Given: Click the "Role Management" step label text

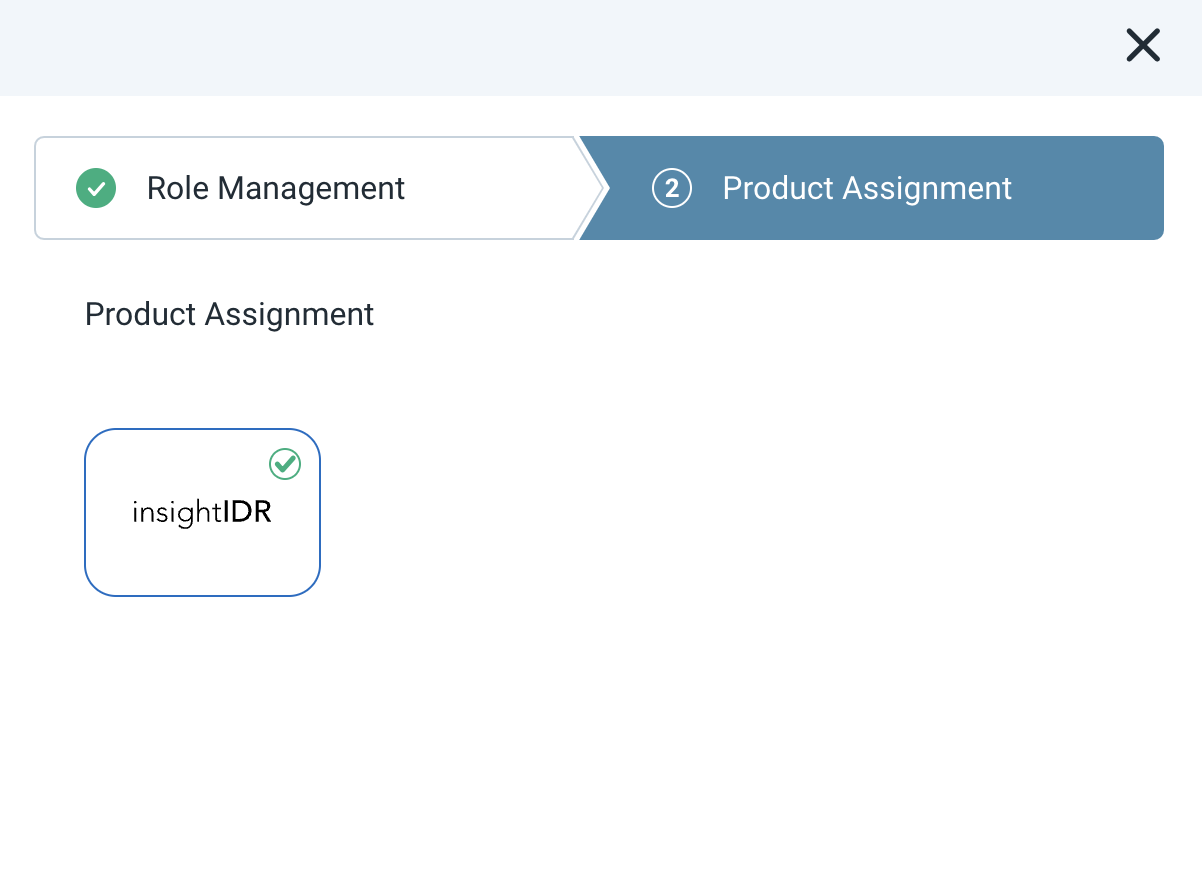Looking at the screenshot, I should 276,188.
